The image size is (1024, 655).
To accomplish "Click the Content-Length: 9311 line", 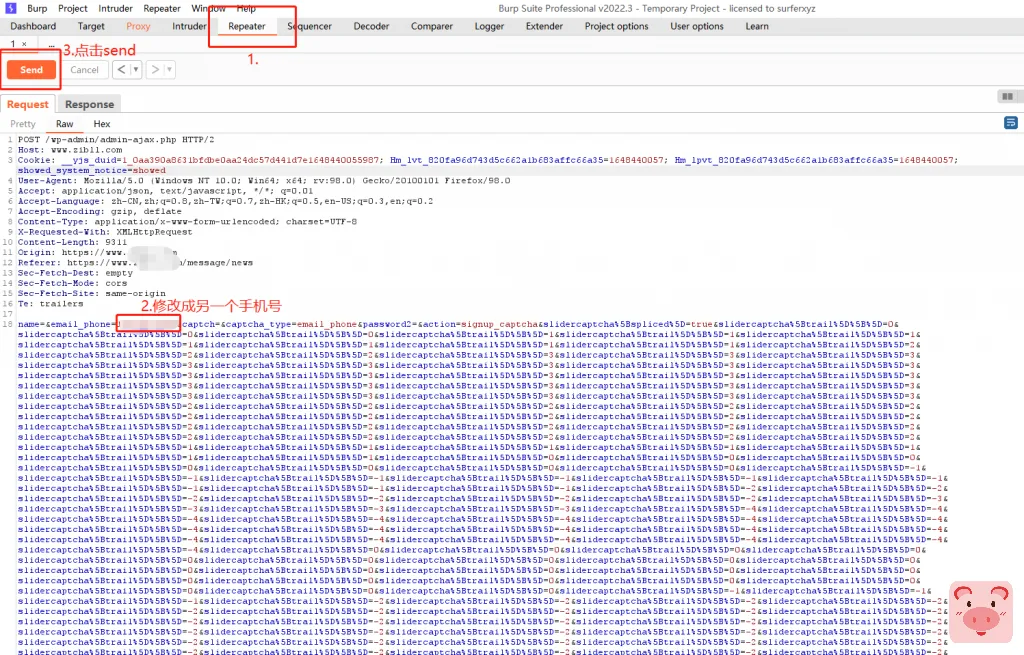I will pyautogui.click(x=72, y=242).
